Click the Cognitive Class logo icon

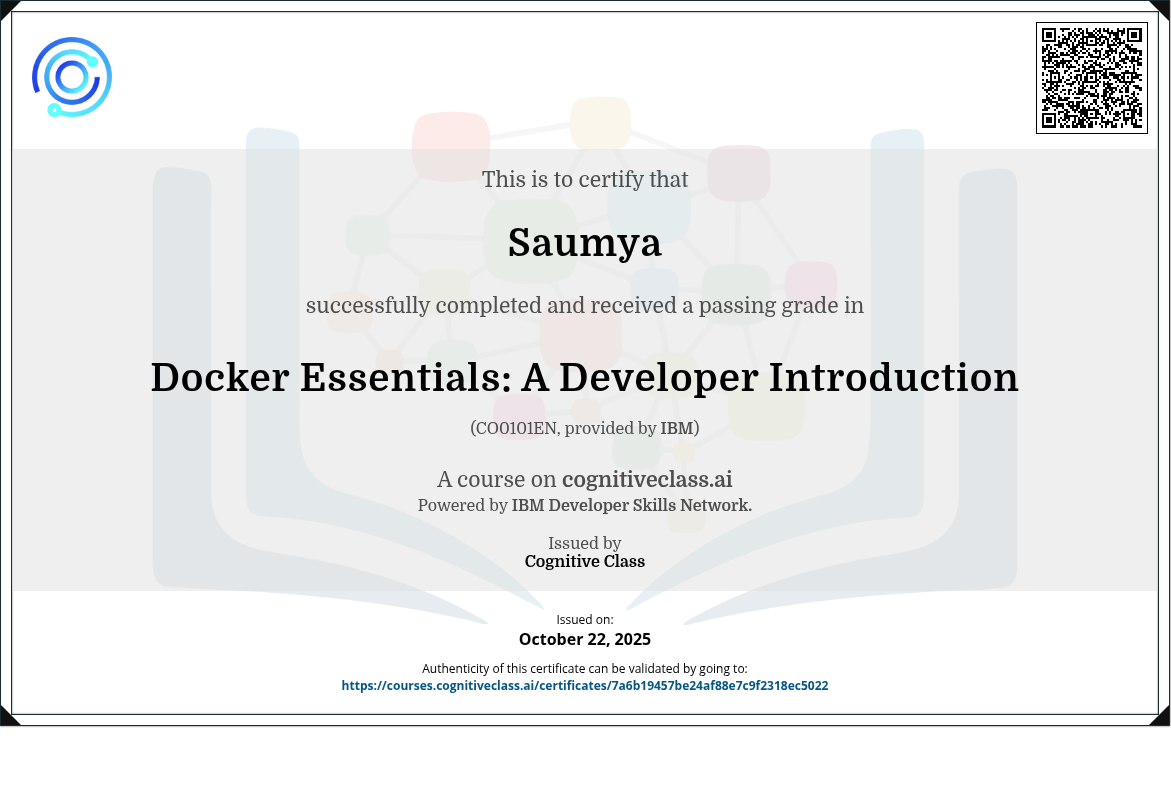coord(72,77)
